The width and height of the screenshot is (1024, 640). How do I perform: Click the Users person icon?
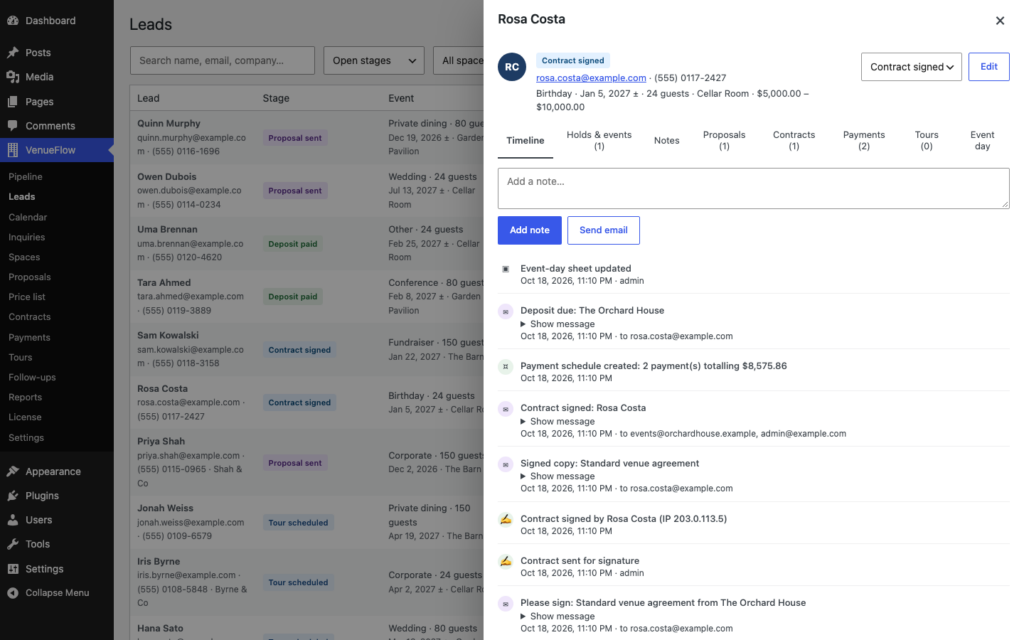(x=13, y=520)
